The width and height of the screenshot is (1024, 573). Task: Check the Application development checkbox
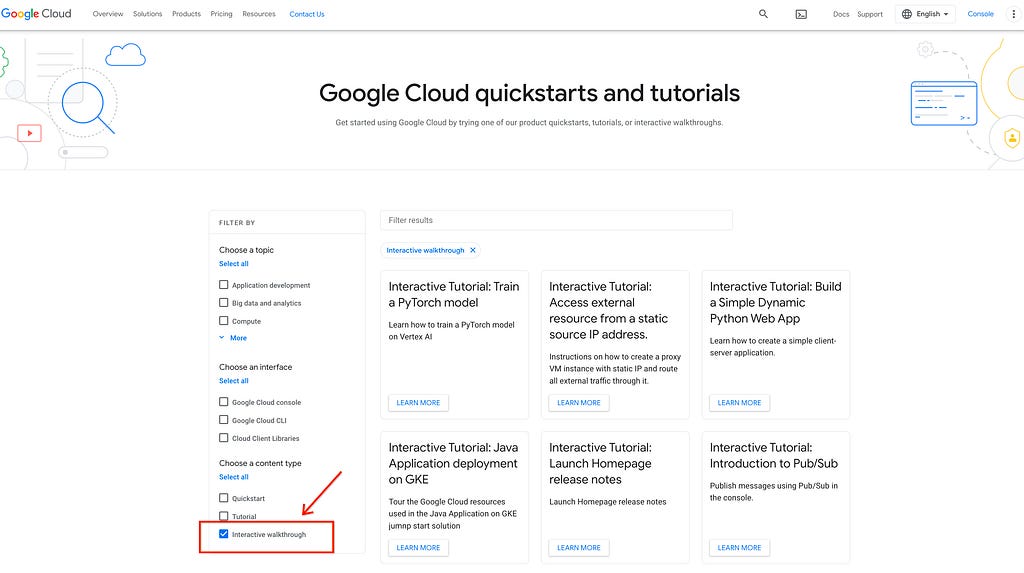[223, 285]
